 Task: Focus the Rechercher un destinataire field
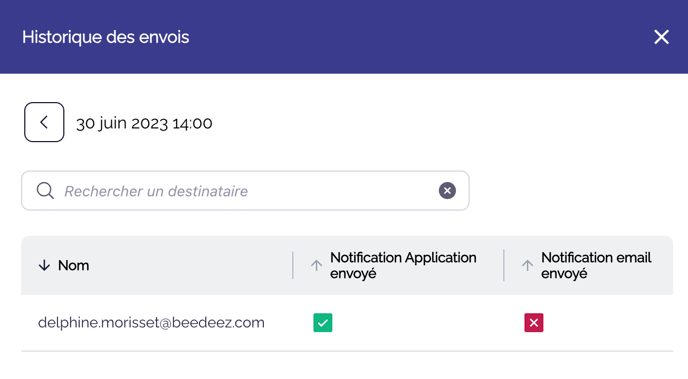click(245, 191)
